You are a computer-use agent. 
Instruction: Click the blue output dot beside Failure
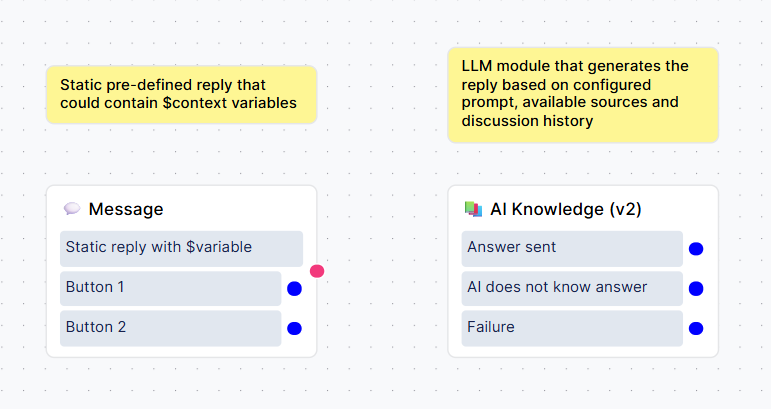(x=696, y=328)
